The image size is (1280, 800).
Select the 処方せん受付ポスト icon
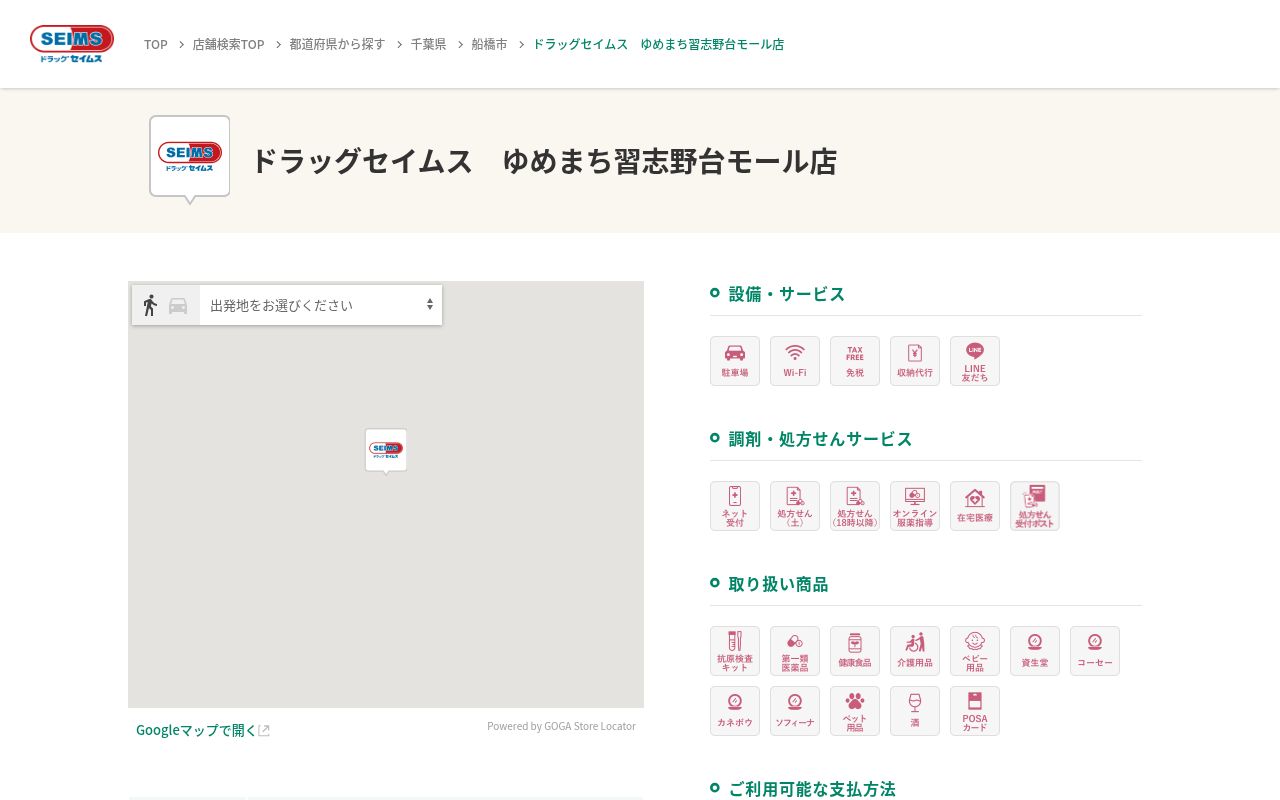click(x=1035, y=506)
